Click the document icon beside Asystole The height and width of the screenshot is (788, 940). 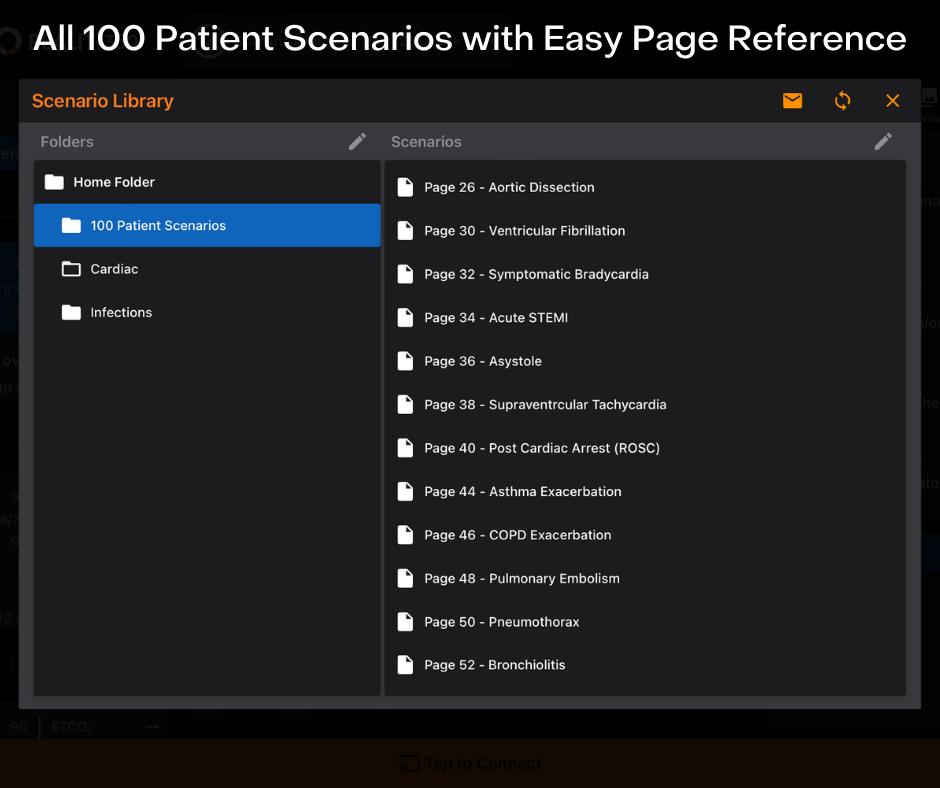click(405, 361)
